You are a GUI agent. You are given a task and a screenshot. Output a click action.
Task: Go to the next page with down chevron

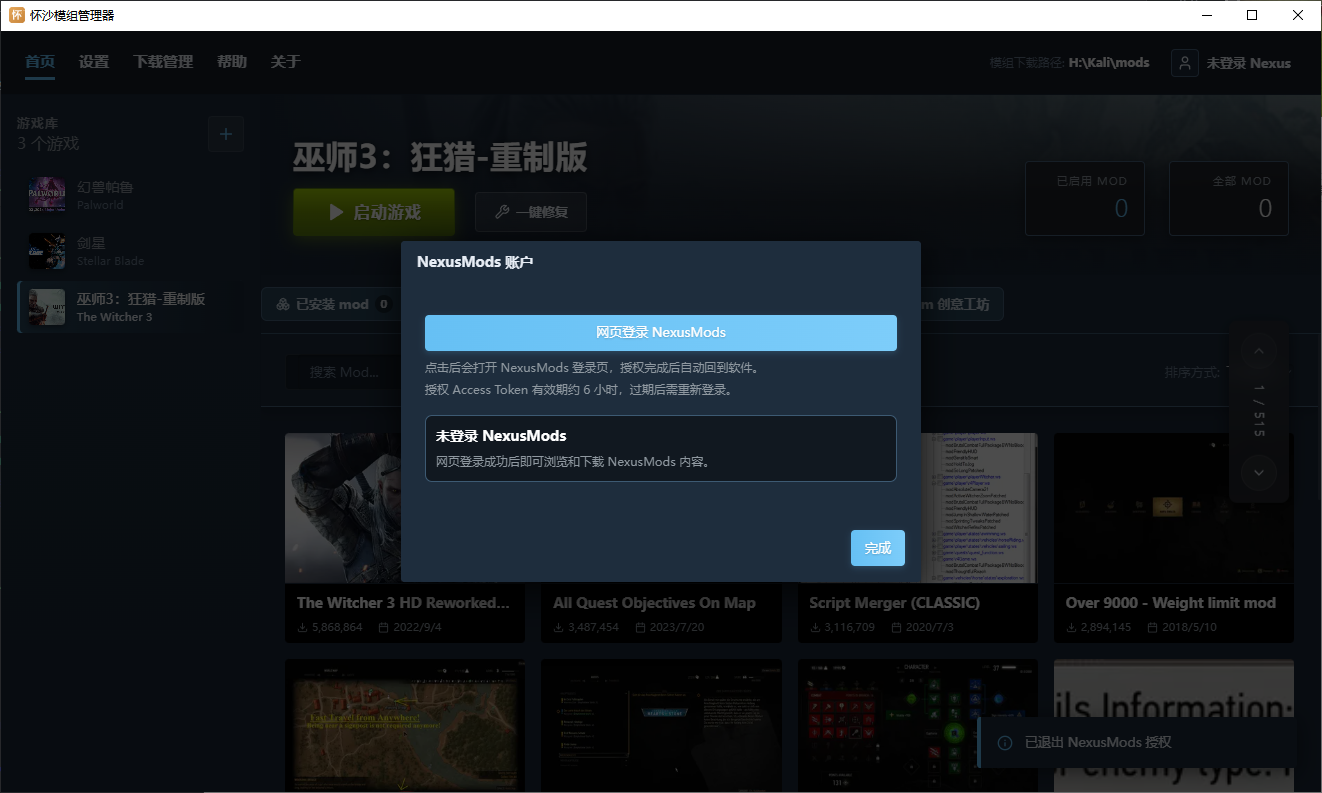tap(1259, 472)
